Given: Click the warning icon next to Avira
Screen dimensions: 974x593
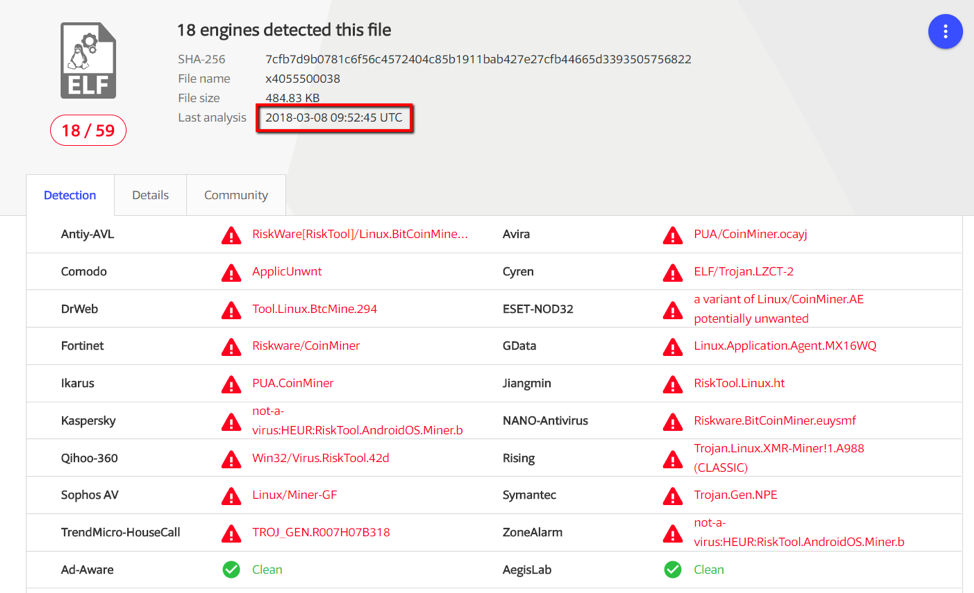Looking at the screenshot, I should [673, 235].
